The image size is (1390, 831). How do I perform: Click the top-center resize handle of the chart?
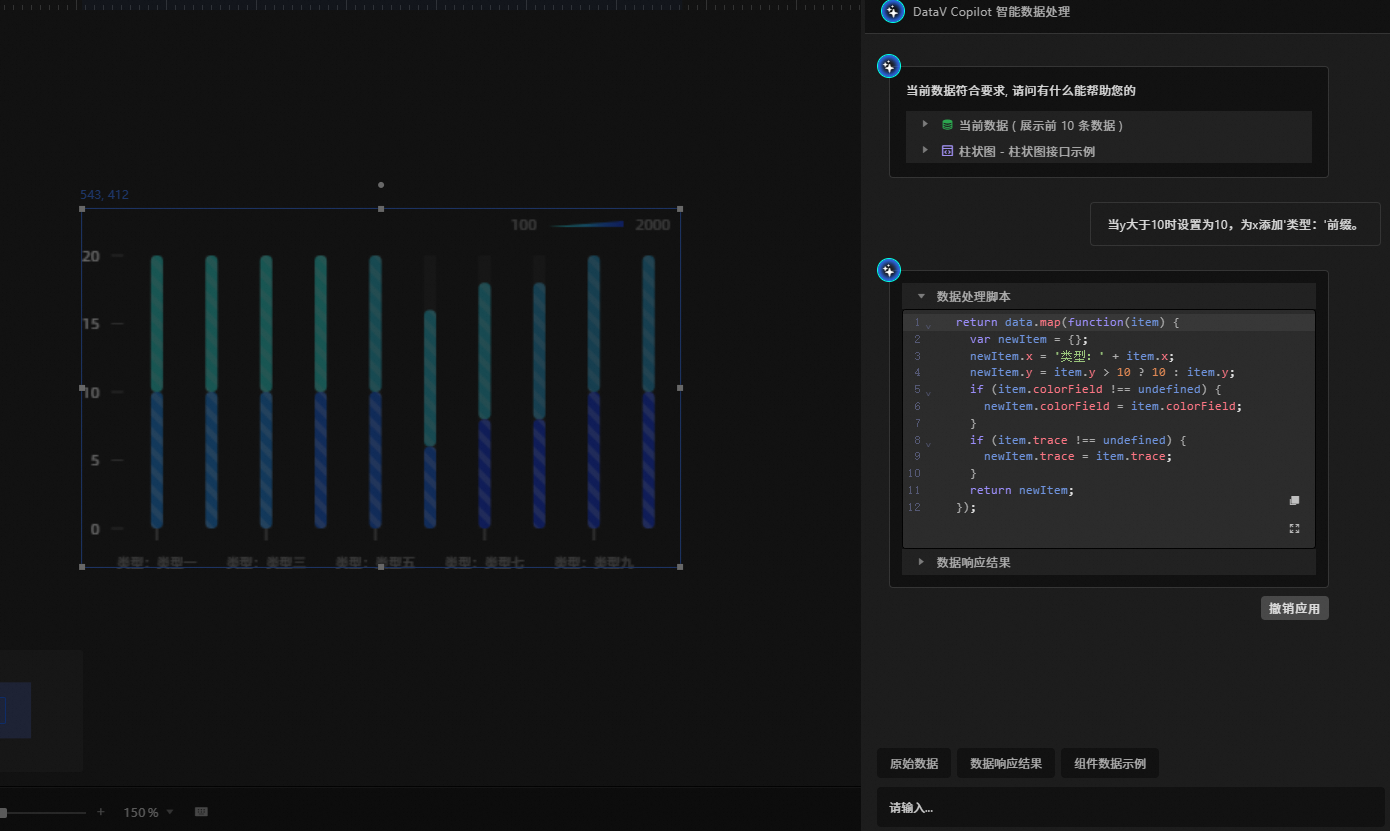click(x=381, y=209)
